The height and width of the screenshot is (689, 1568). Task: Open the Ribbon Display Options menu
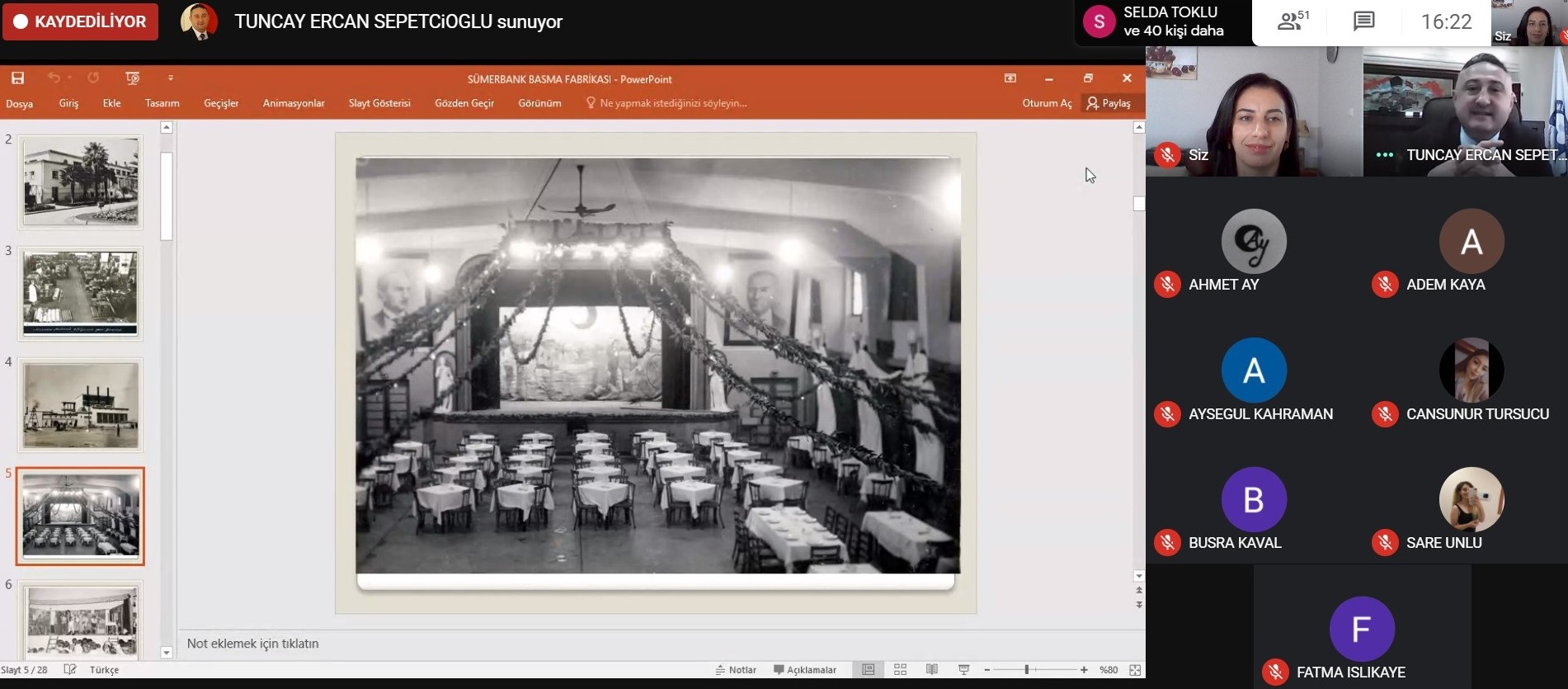coord(1010,78)
